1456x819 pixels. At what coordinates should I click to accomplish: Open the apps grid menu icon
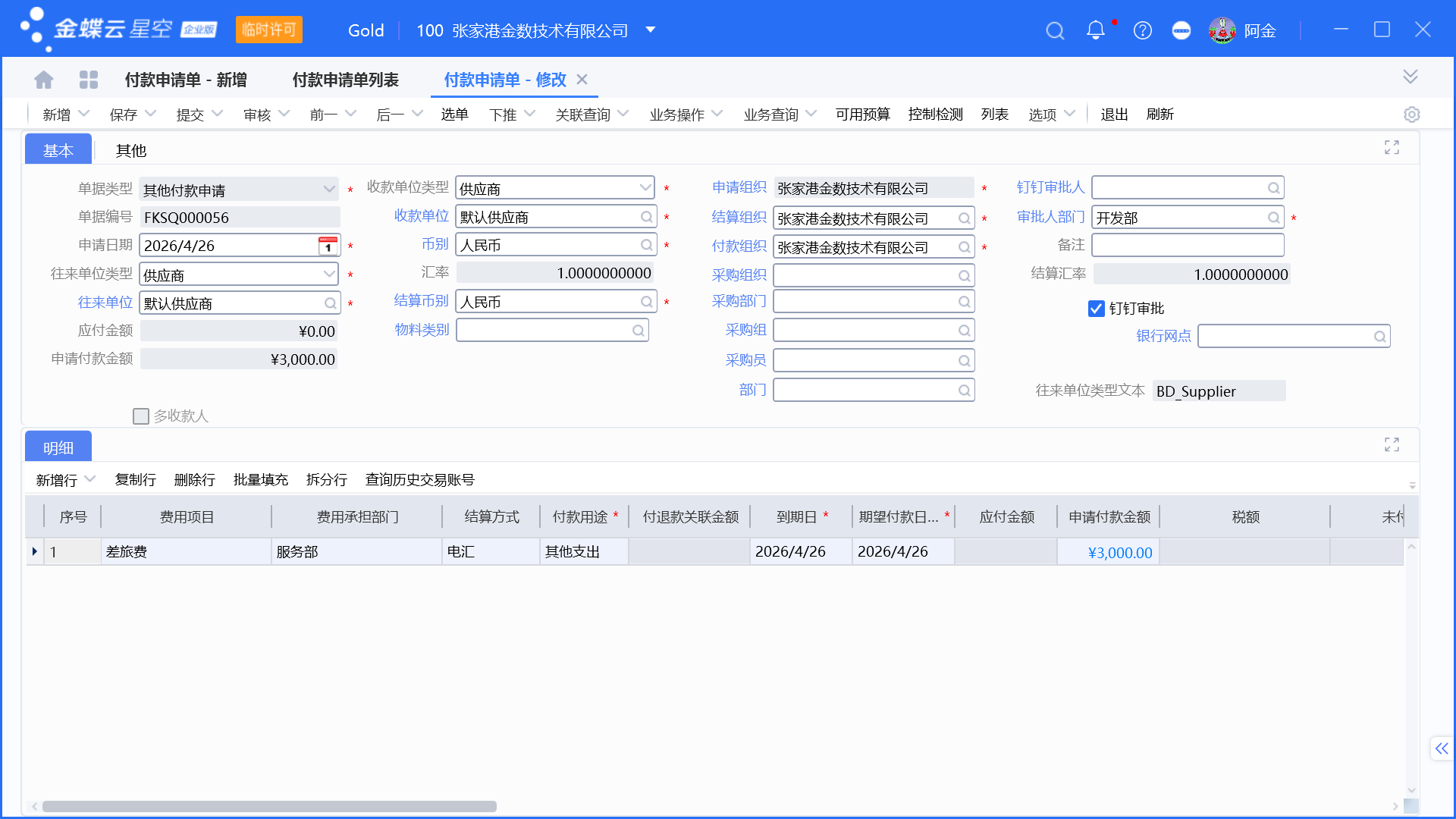[x=89, y=80]
